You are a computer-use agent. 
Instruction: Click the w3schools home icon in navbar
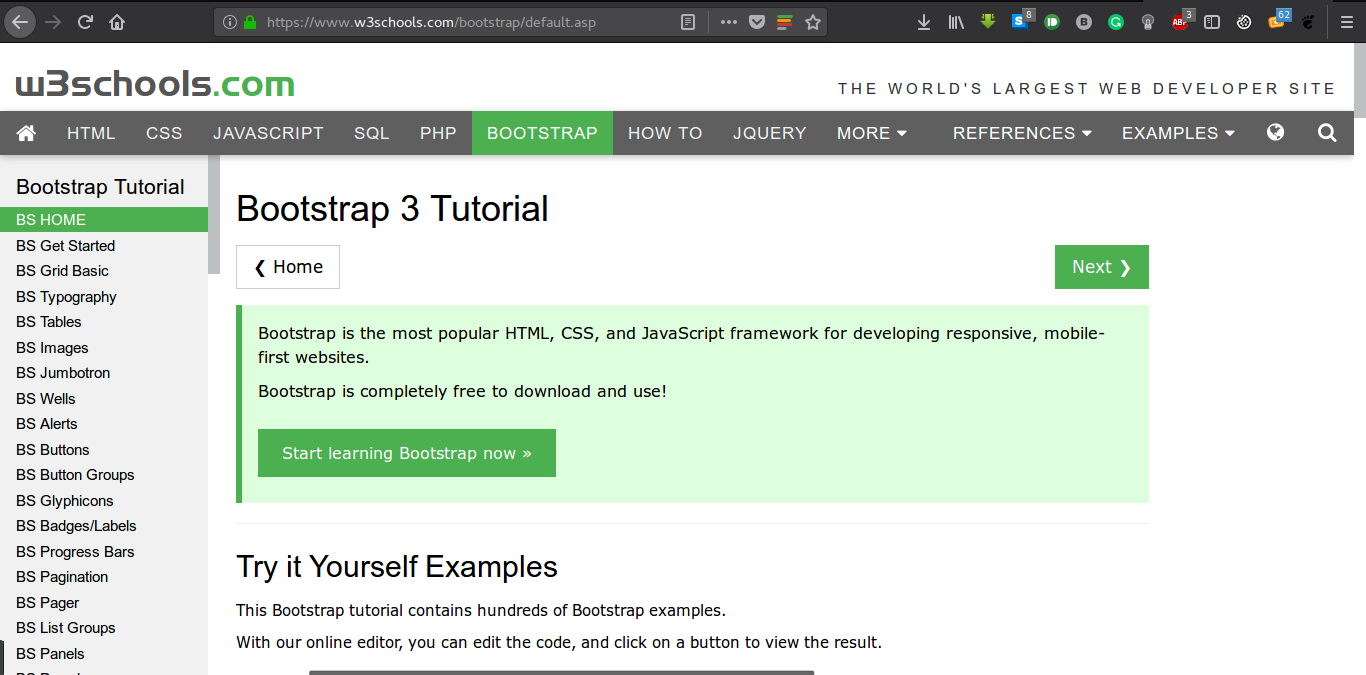pos(26,132)
